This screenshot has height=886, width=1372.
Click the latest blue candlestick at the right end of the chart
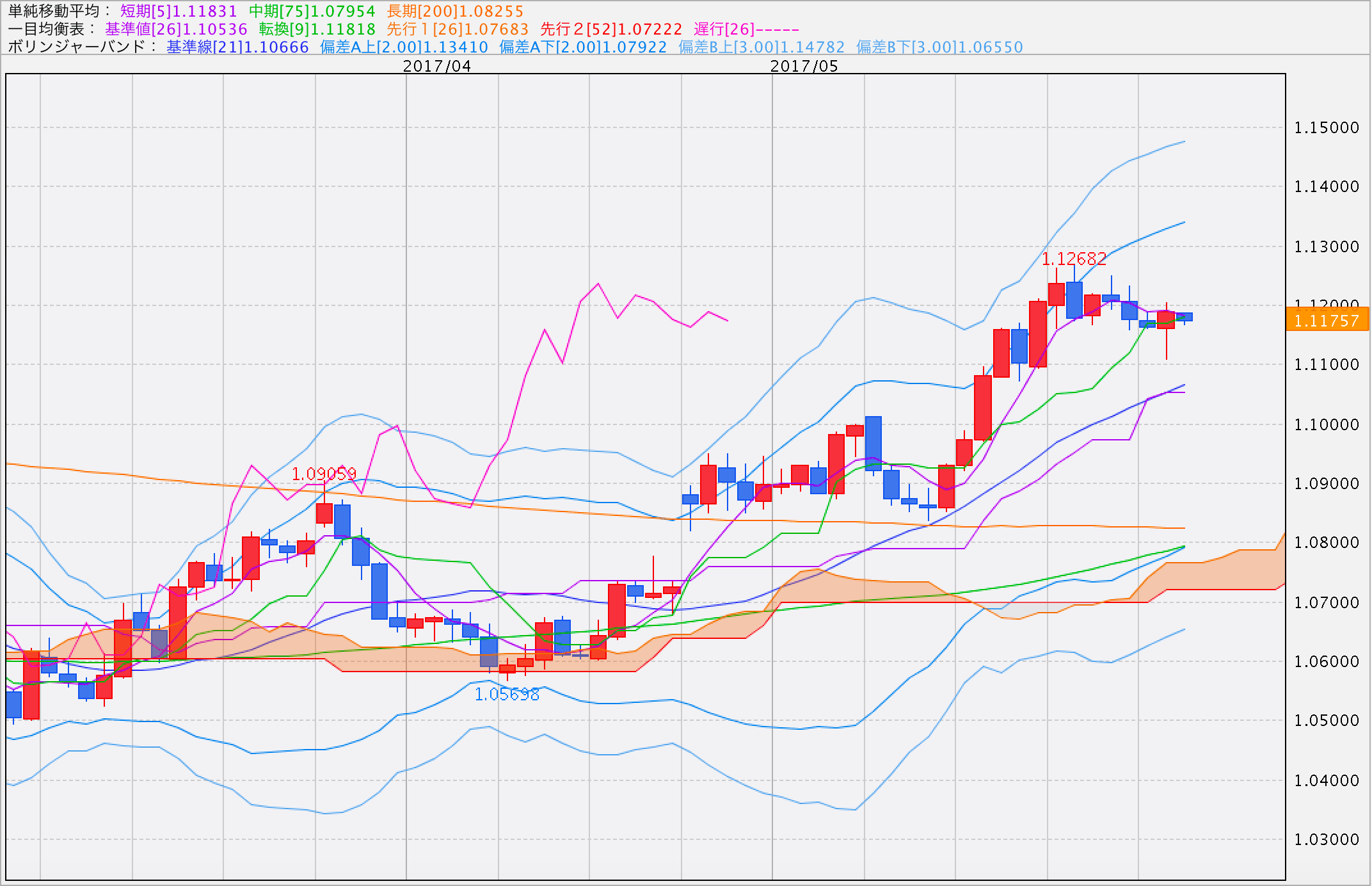[x=1184, y=317]
